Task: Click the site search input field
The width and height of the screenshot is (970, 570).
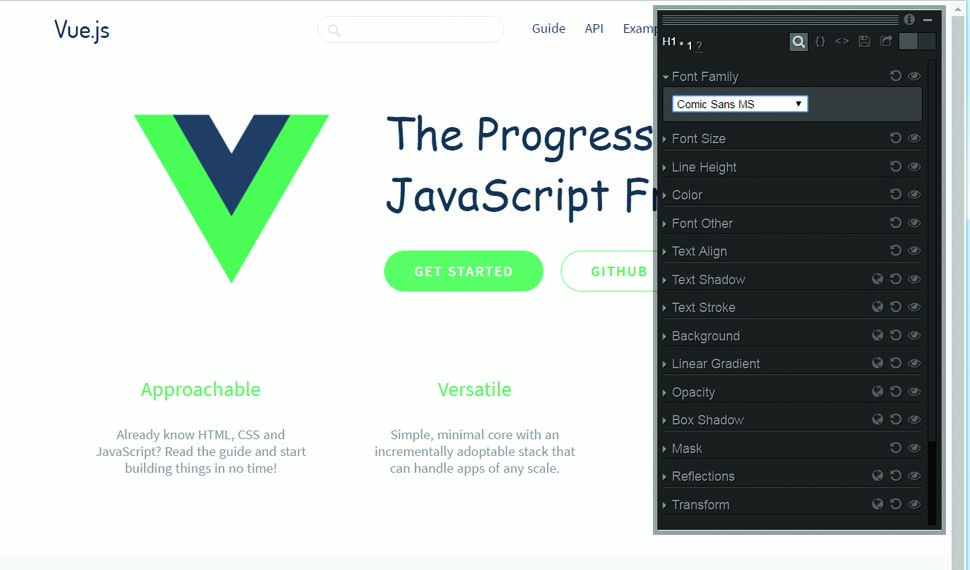Action: point(411,30)
